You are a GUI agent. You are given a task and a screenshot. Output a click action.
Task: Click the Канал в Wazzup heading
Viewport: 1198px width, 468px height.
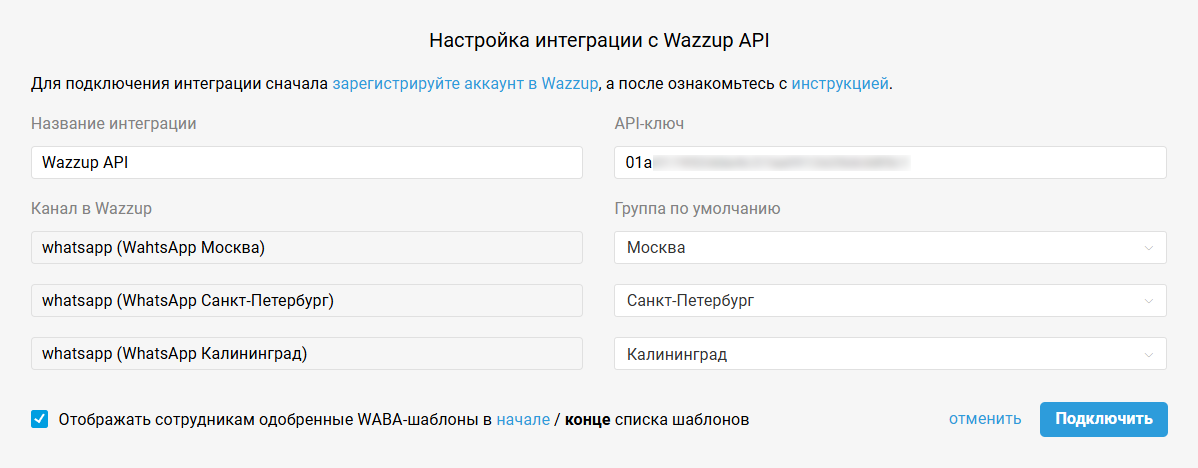pyautogui.click(x=91, y=209)
